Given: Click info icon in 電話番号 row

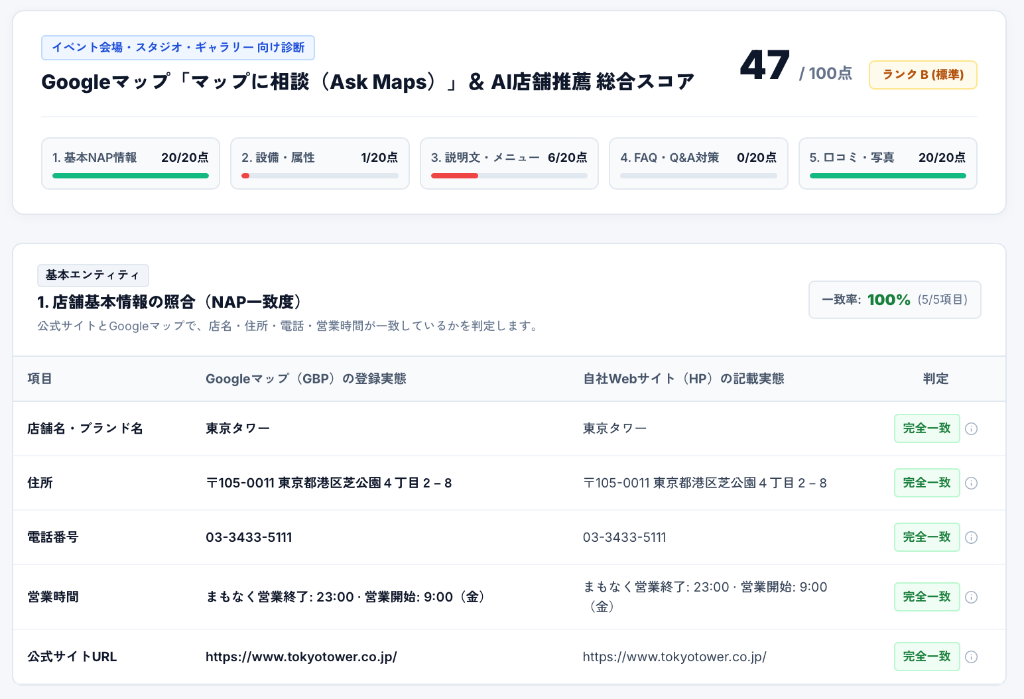Looking at the screenshot, I should tap(971, 537).
